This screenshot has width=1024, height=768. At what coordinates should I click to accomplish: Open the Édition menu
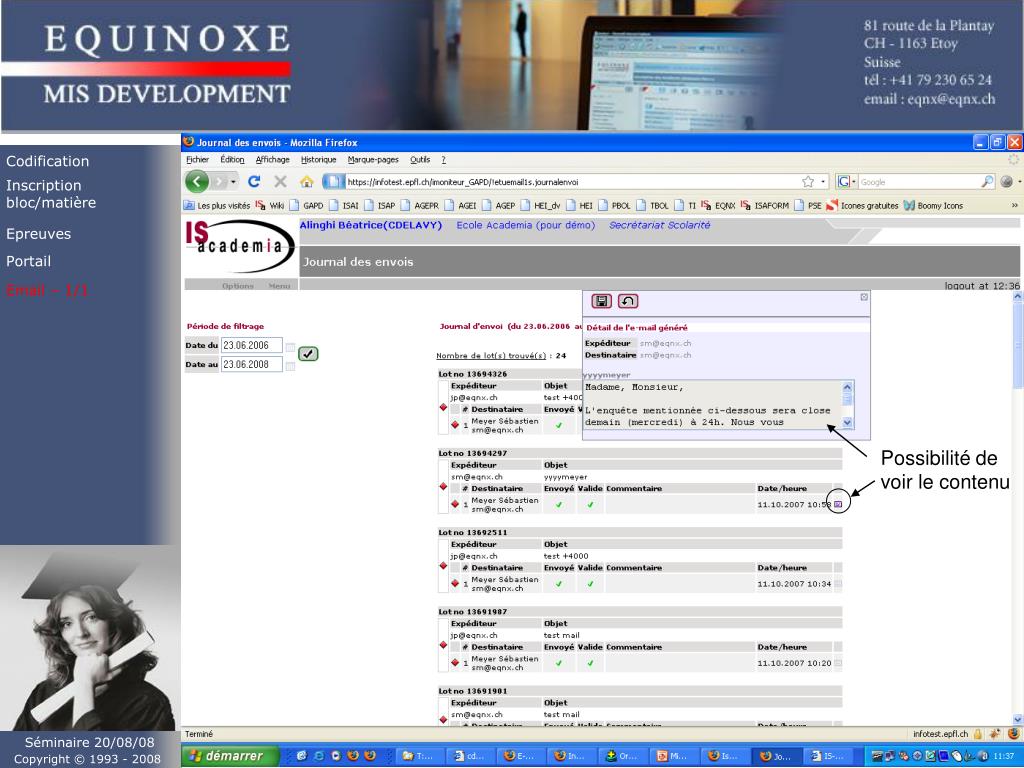click(232, 159)
